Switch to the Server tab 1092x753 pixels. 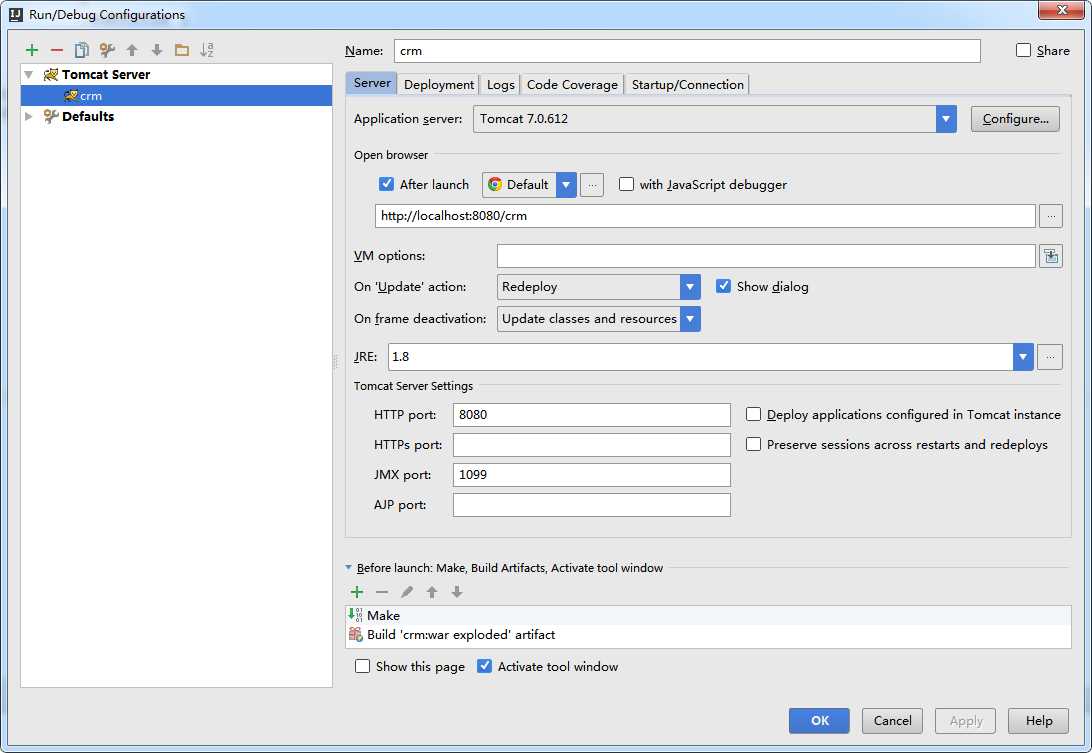tap(372, 83)
